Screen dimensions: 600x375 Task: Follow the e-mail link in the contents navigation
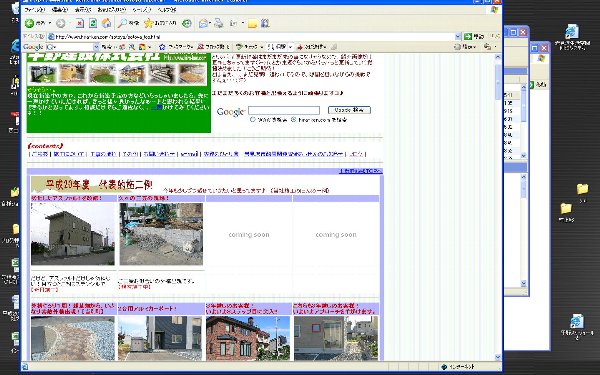189,154
